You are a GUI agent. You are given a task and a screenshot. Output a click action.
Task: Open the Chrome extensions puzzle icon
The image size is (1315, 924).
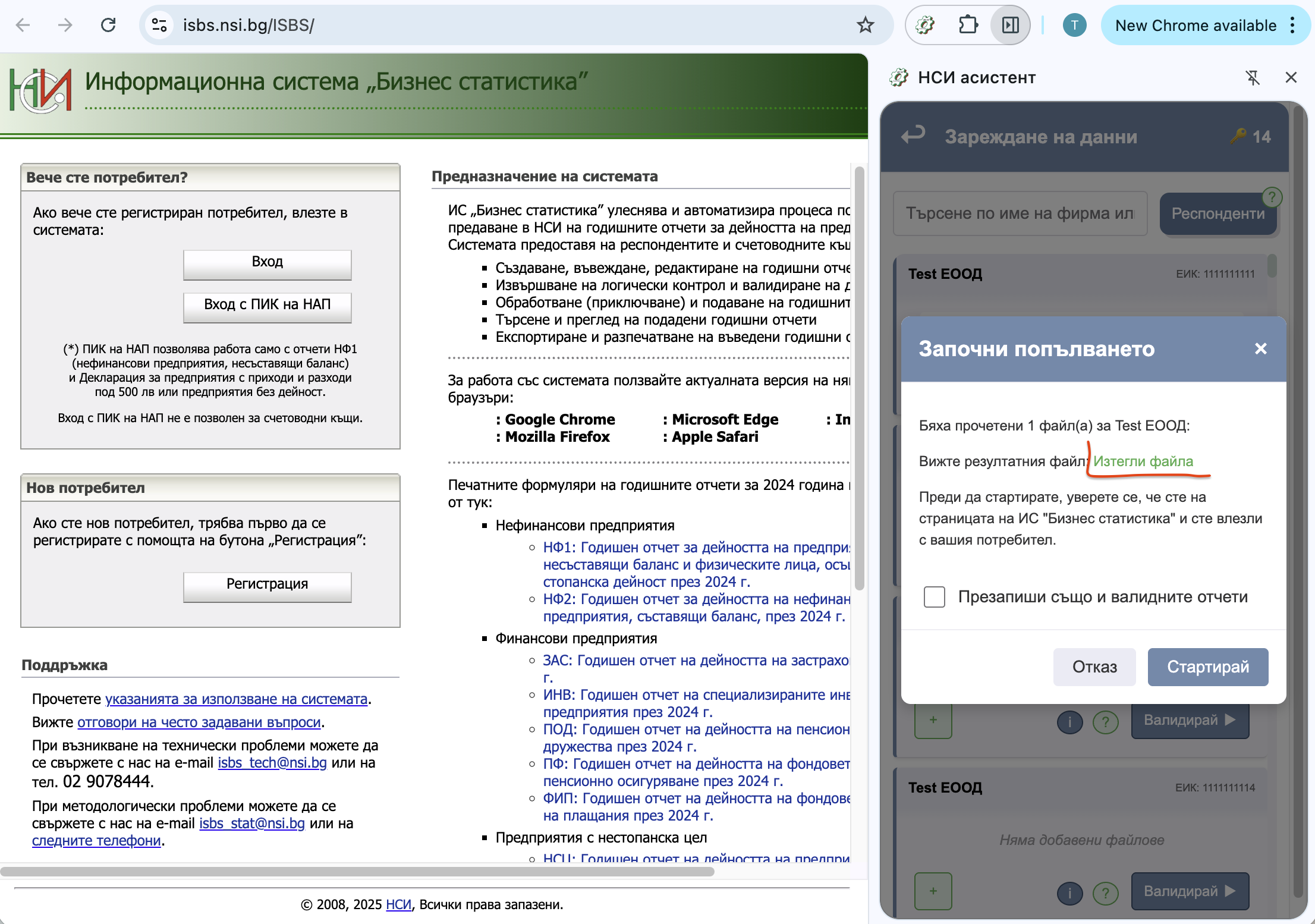click(x=968, y=25)
